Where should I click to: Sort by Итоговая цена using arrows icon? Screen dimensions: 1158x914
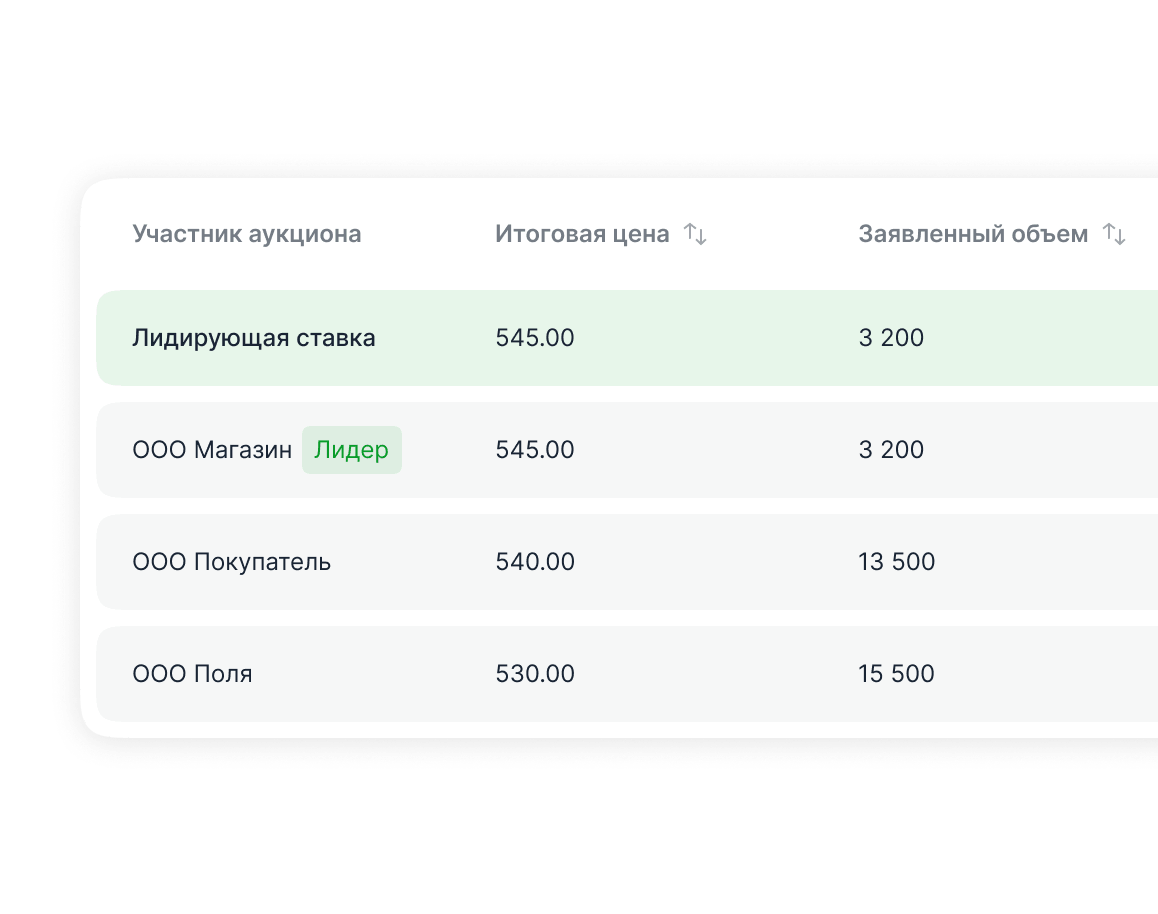(695, 235)
